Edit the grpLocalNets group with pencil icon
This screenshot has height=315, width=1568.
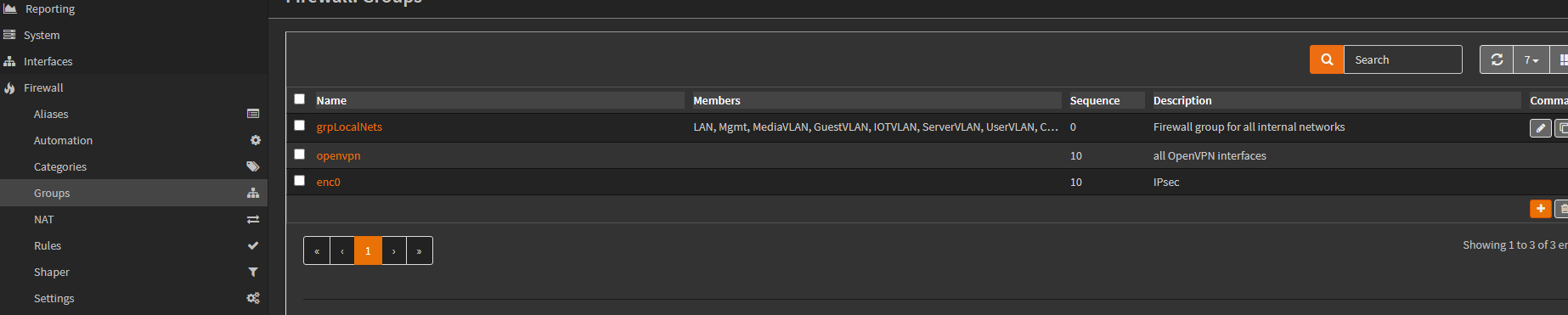pos(1540,128)
